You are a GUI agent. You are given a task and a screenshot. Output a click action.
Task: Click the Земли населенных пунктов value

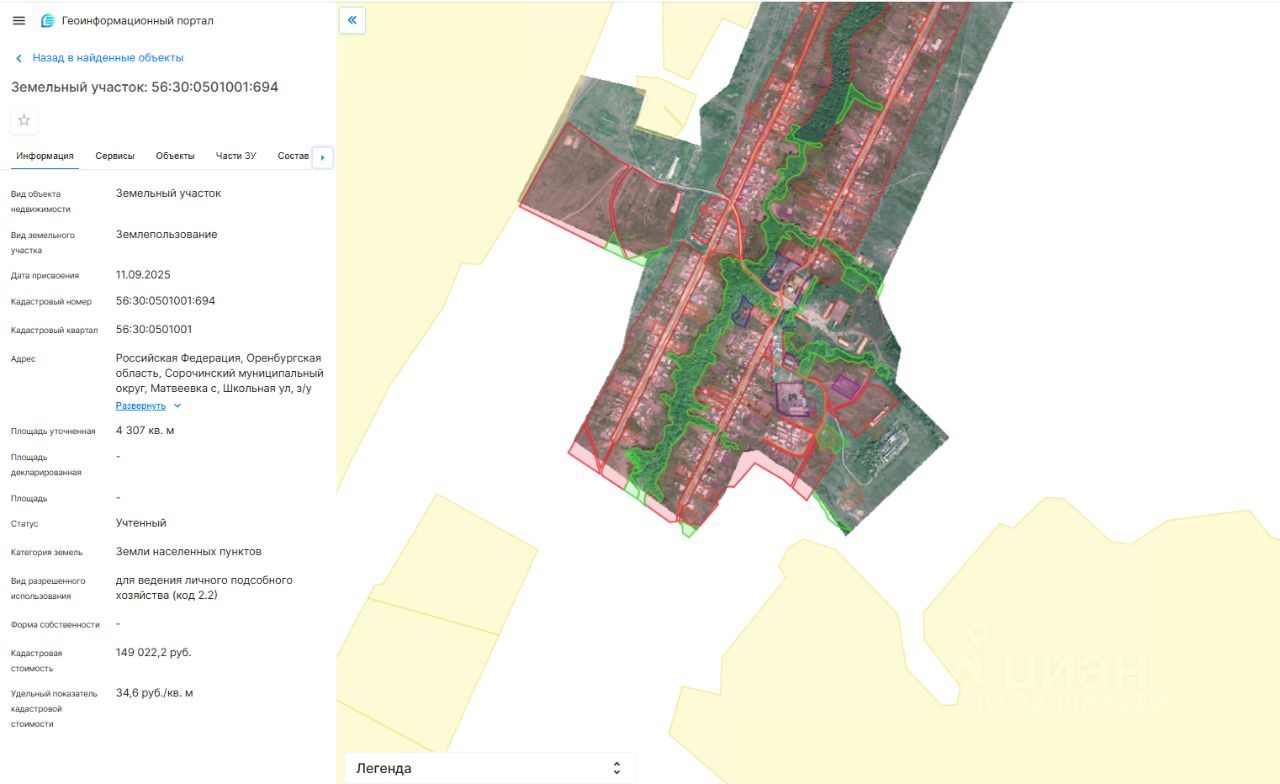(189, 552)
